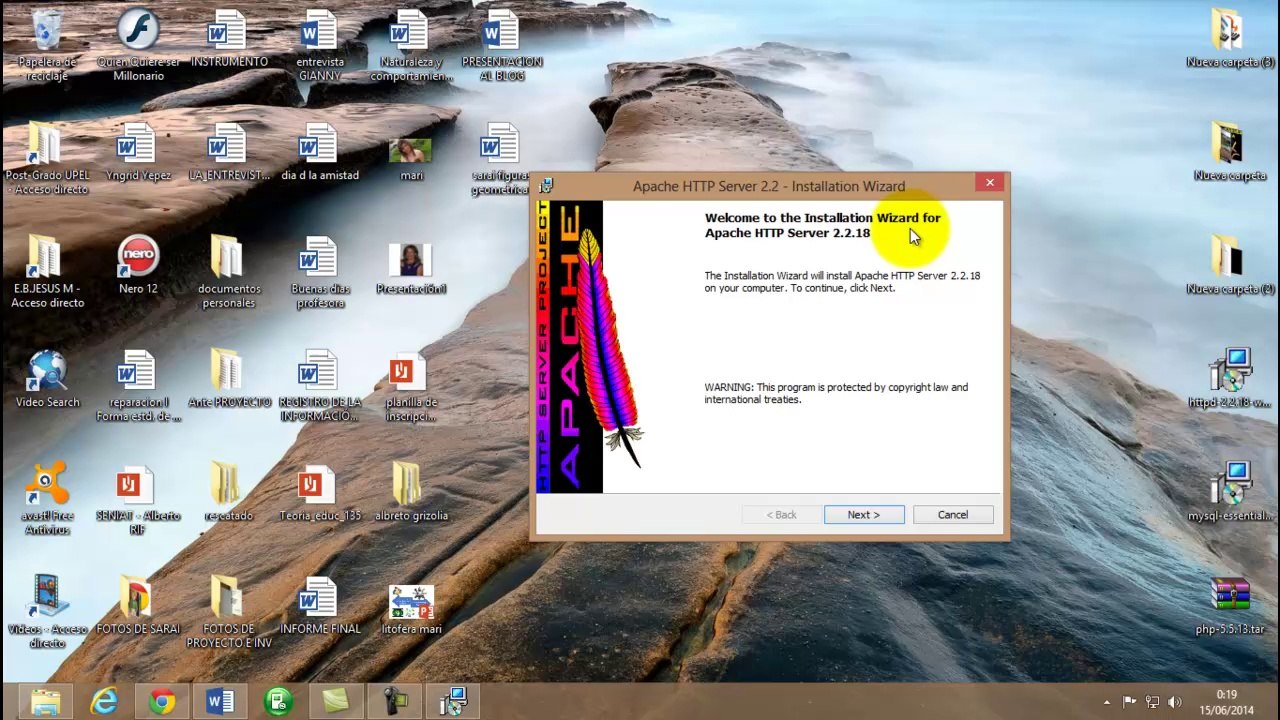Open Microsoft Word from the taskbar
The image size is (1280, 720).
coord(220,702)
